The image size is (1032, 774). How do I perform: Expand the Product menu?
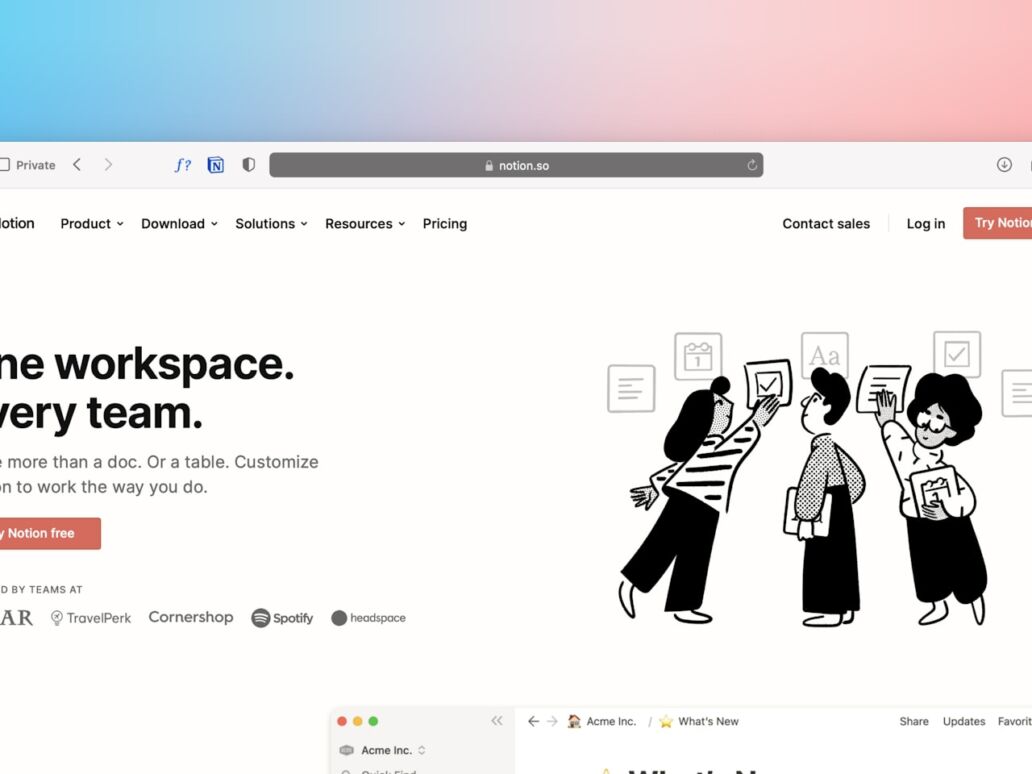(x=91, y=224)
